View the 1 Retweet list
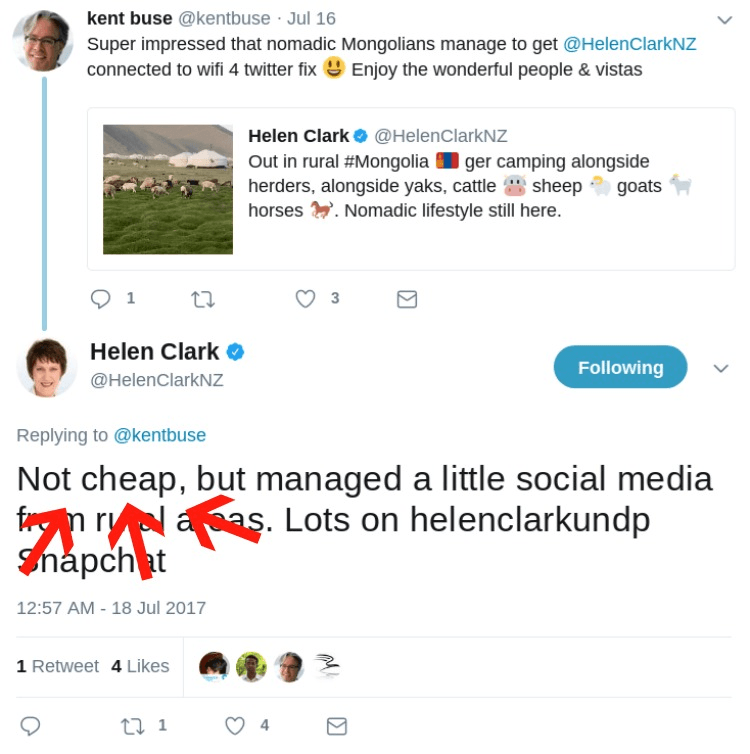The width and height of the screenshot is (750, 754). 58,666
